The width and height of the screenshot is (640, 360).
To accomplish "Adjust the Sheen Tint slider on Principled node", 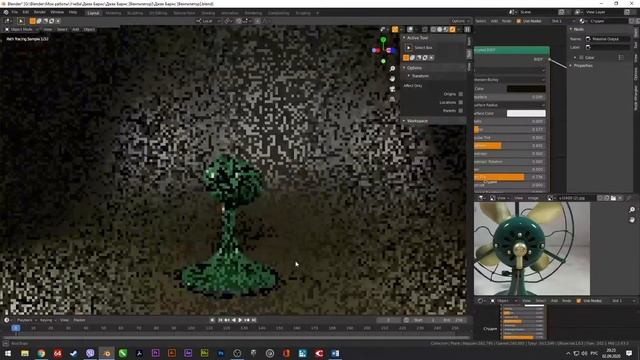I will tap(509, 177).
